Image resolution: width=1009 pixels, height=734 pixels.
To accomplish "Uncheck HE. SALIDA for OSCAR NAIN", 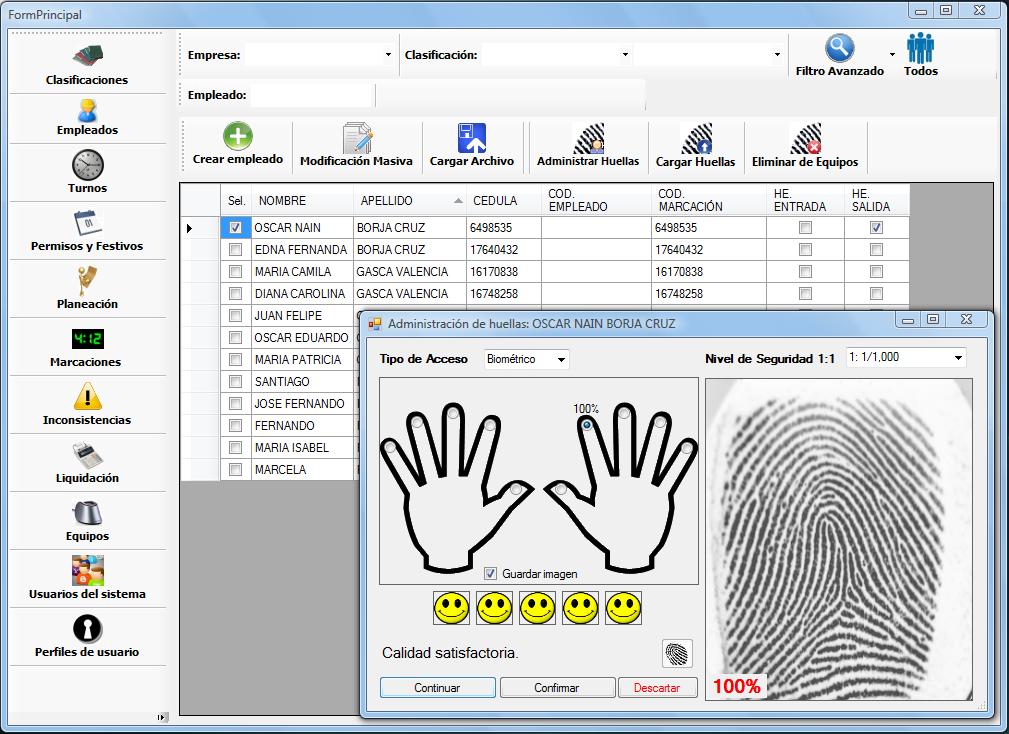I will [876, 228].
